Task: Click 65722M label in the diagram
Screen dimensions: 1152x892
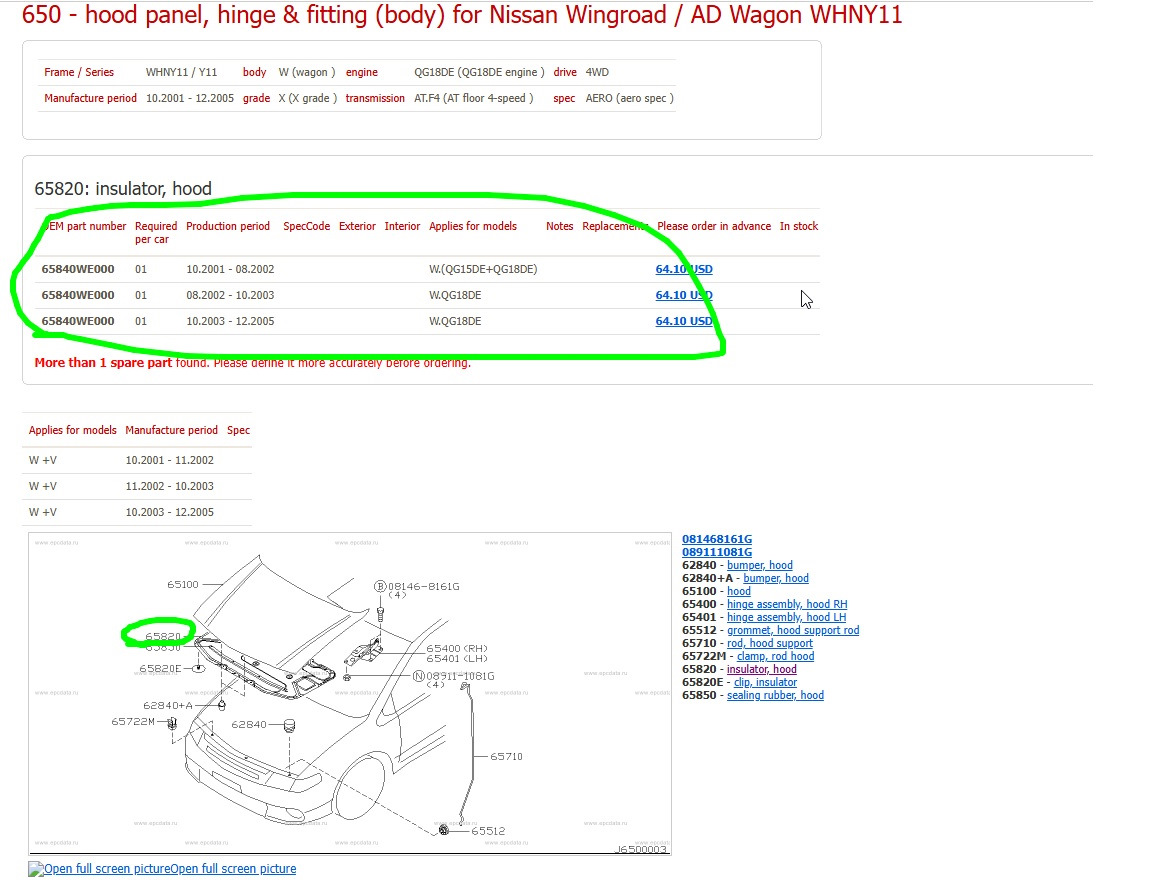Action: (x=133, y=722)
